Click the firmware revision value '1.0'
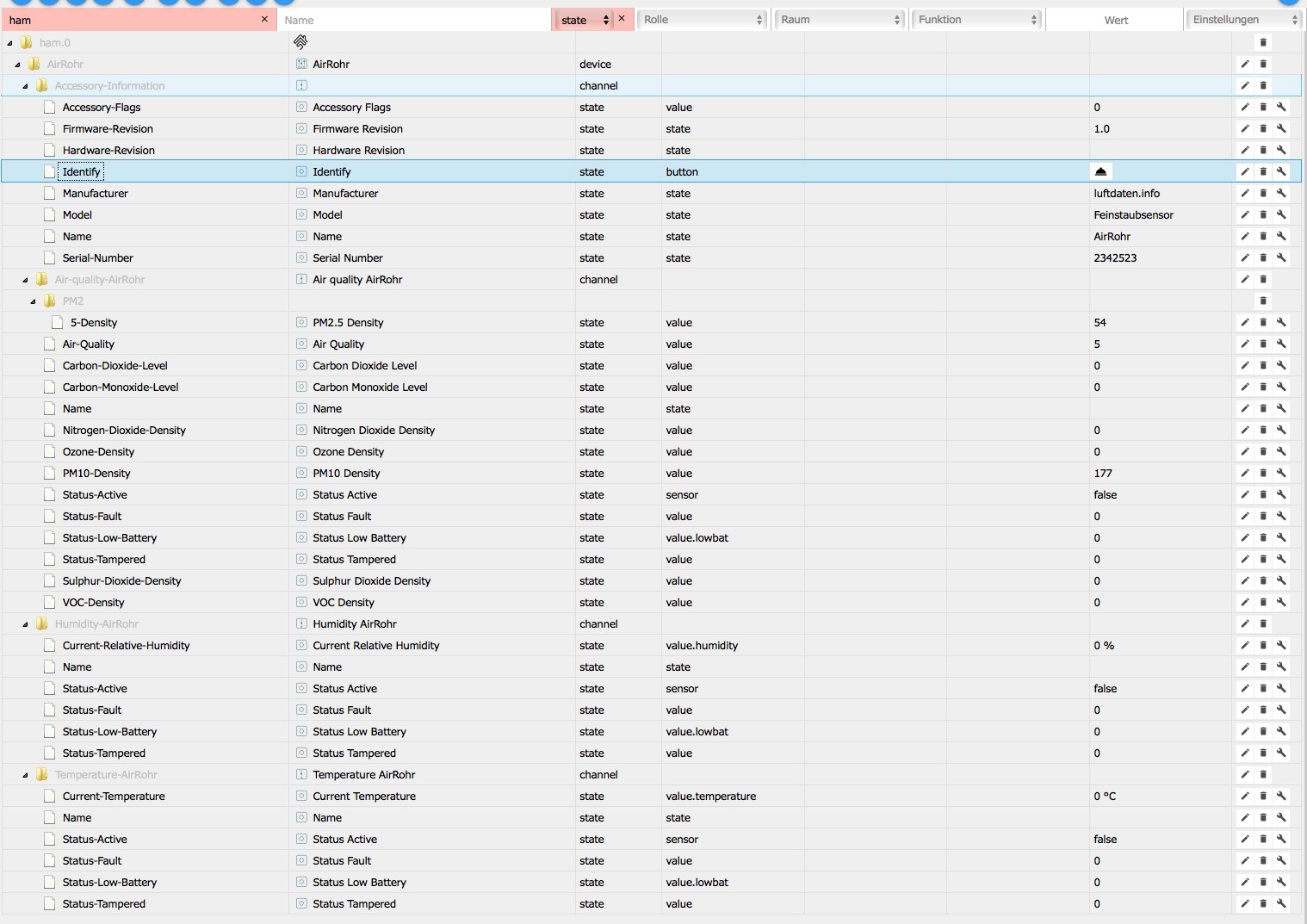 1101,128
